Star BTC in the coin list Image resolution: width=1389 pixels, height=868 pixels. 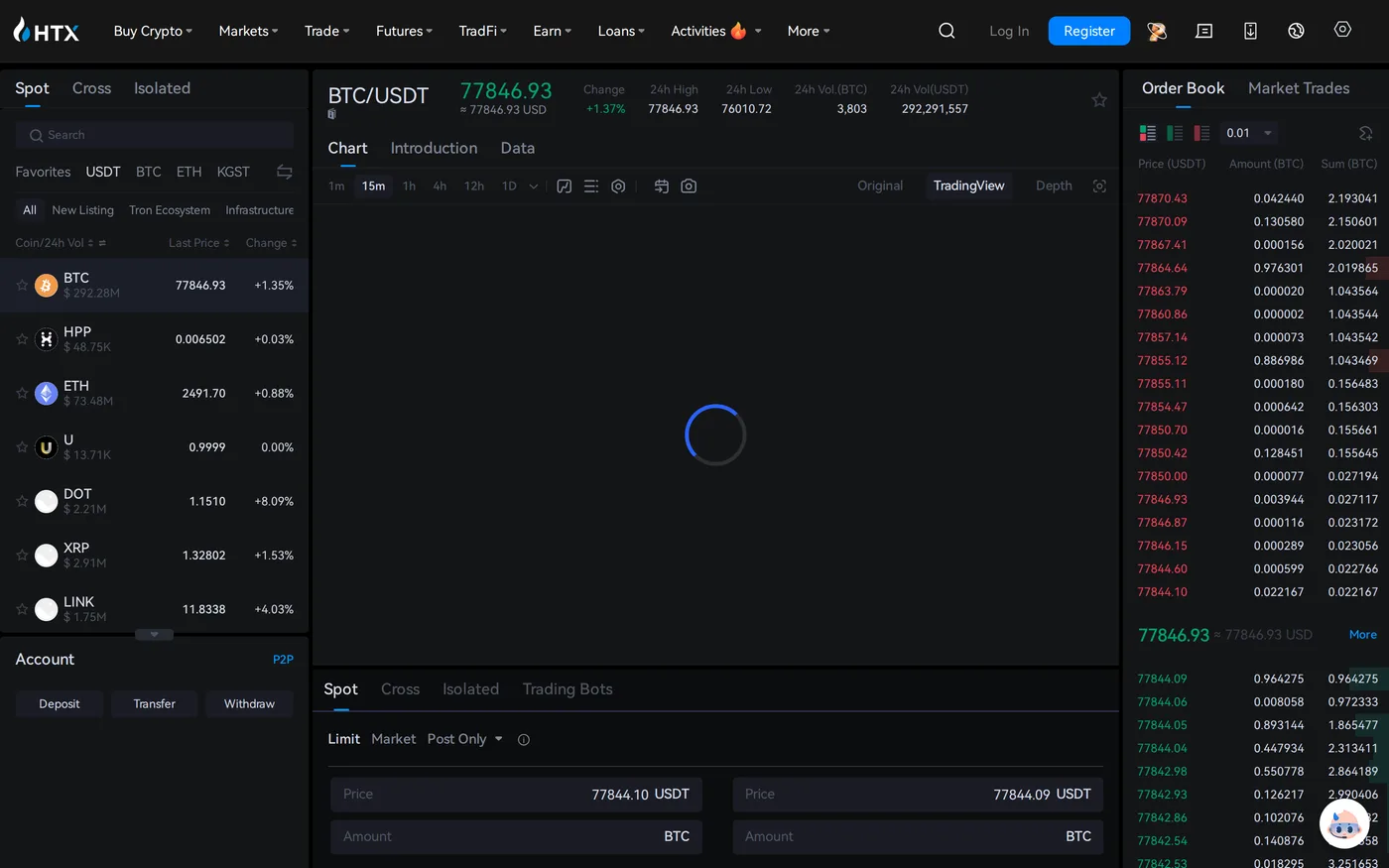pyautogui.click(x=22, y=286)
